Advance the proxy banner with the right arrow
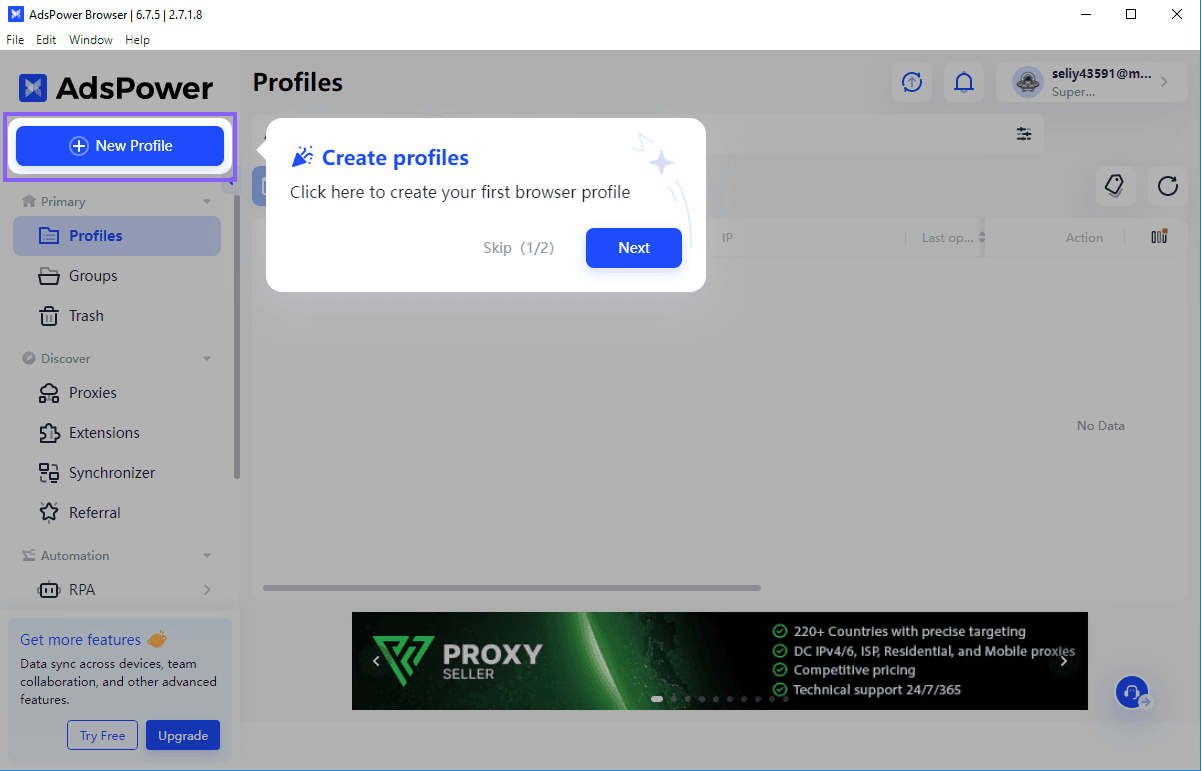The width and height of the screenshot is (1202, 771). point(1063,661)
